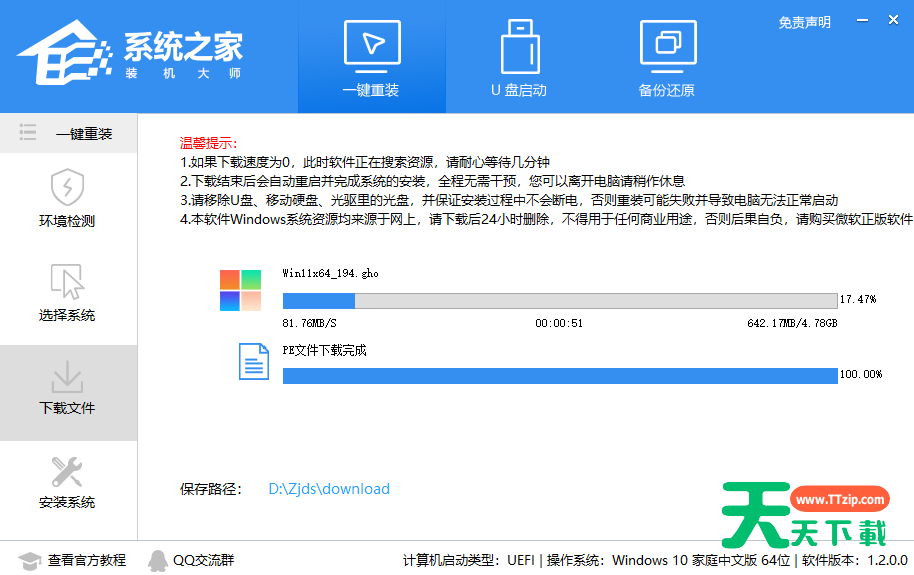Viewport: 914px width, 575px height.
Task: Open 查看官方教程 tutorial link
Action: [87, 560]
